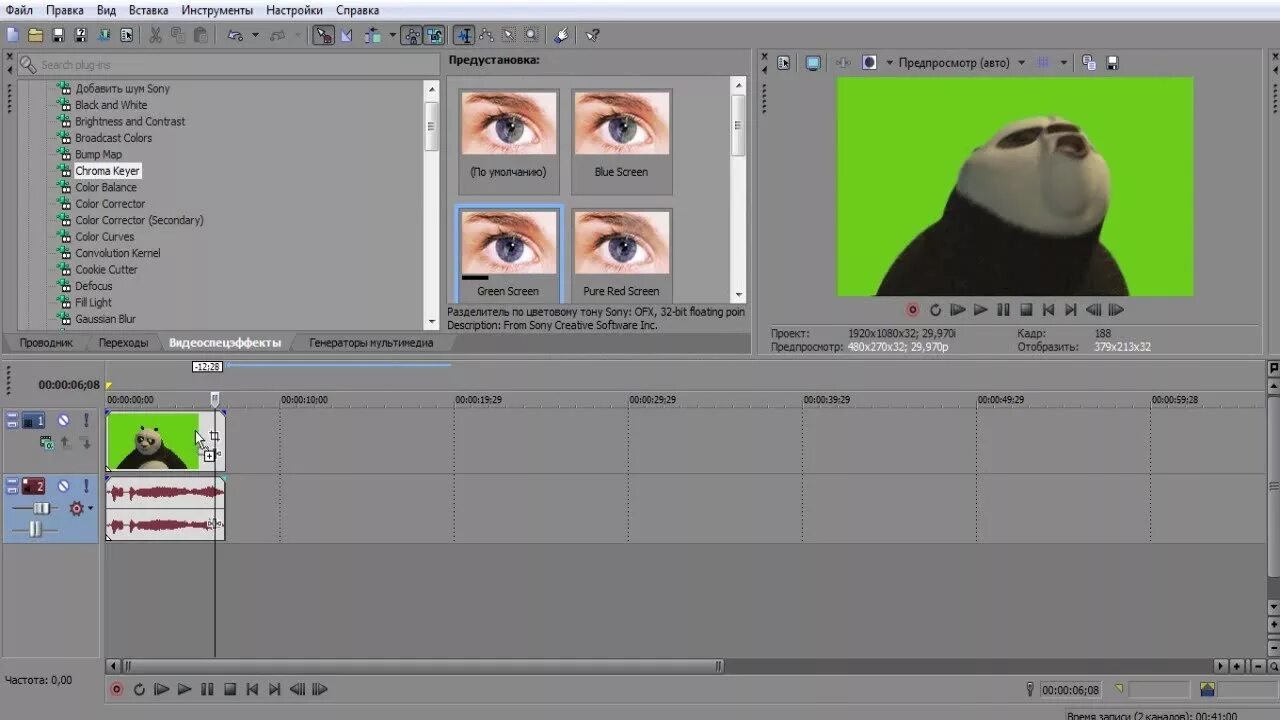This screenshot has height=720, width=1280.
Task: Pause the video preview
Action: pyautogui.click(x=1003, y=310)
